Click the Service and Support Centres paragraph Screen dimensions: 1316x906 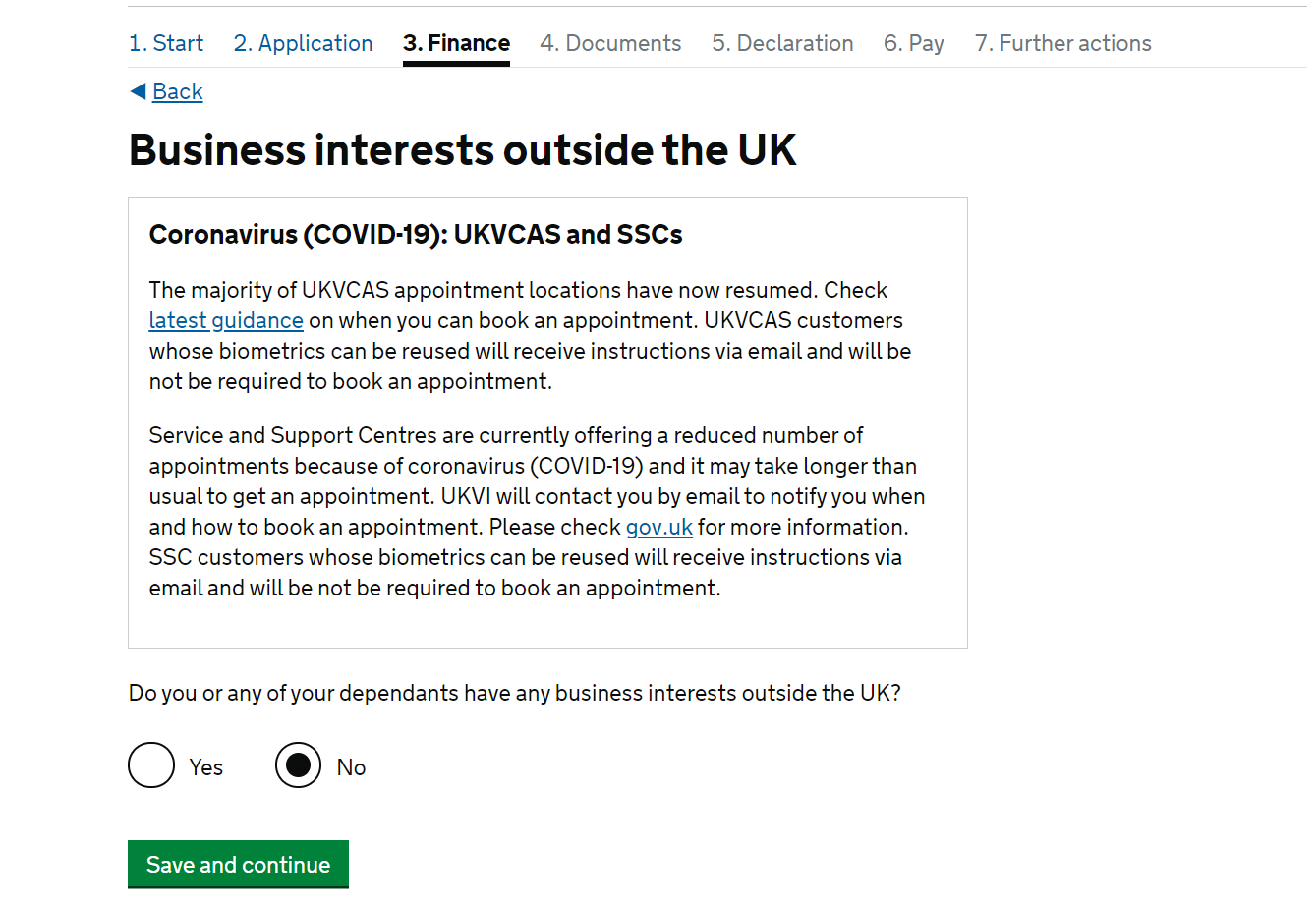pyautogui.click(x=538, y=512)
